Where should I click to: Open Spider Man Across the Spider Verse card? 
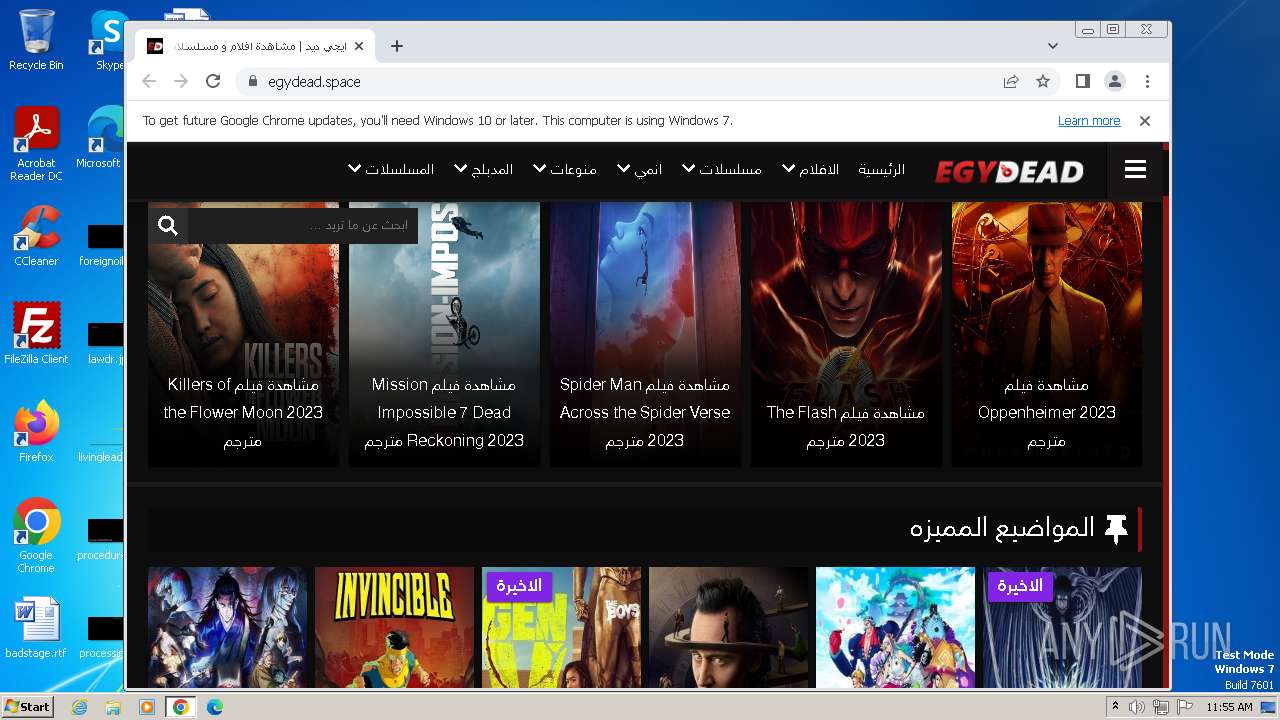tap(645, 334)
